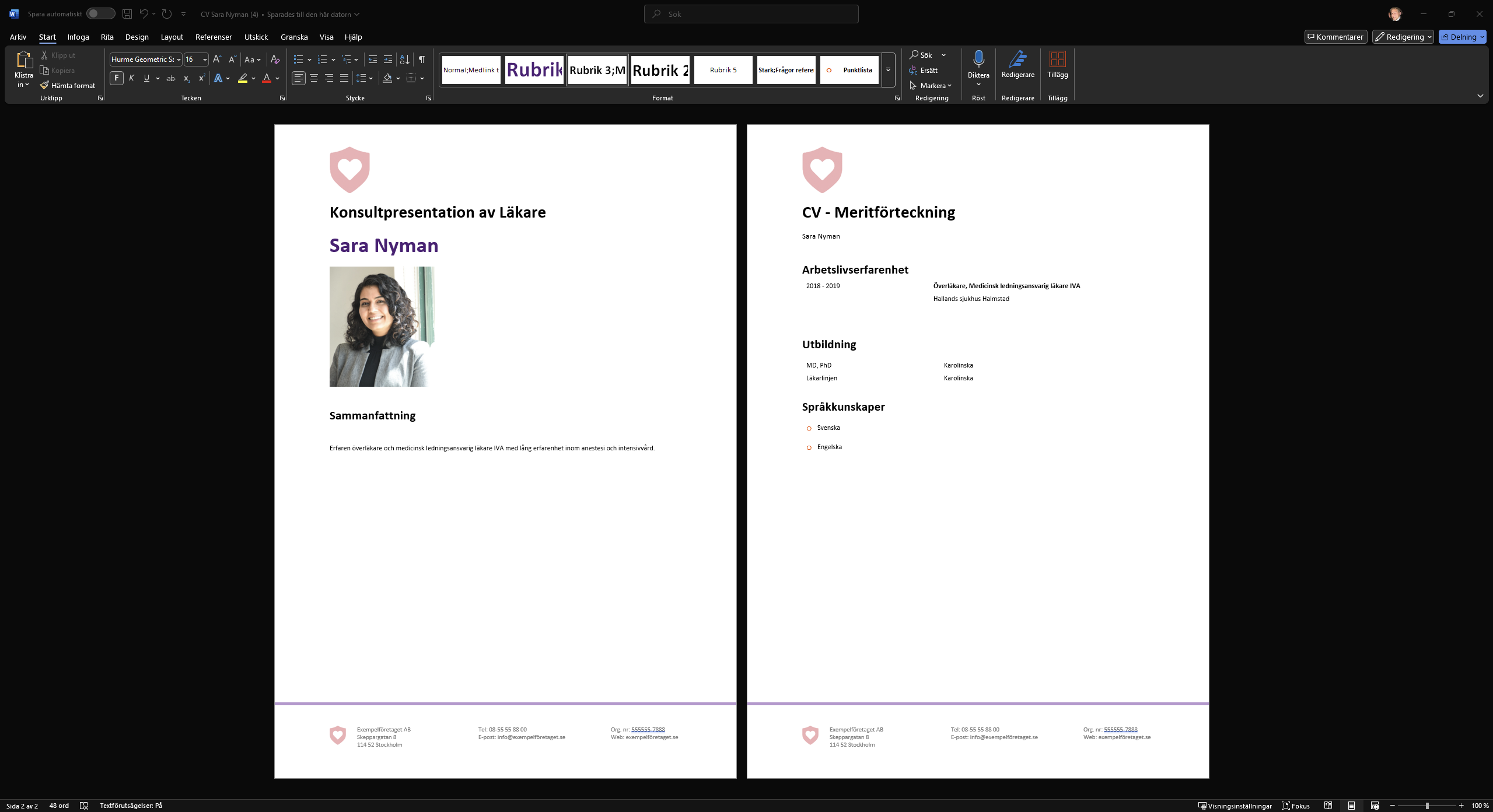Click the Tillägg add-ins icon
The image size is (1493, 812).
[1057, 64]
